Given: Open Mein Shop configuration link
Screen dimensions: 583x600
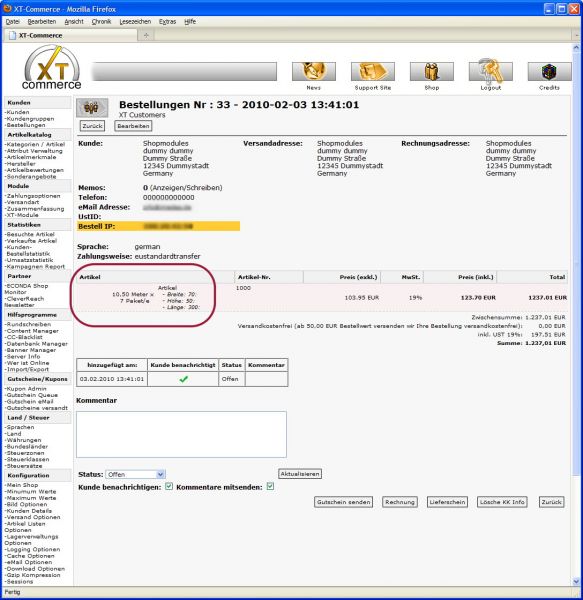Looking at the screenshot, I should tap(22, 485).
